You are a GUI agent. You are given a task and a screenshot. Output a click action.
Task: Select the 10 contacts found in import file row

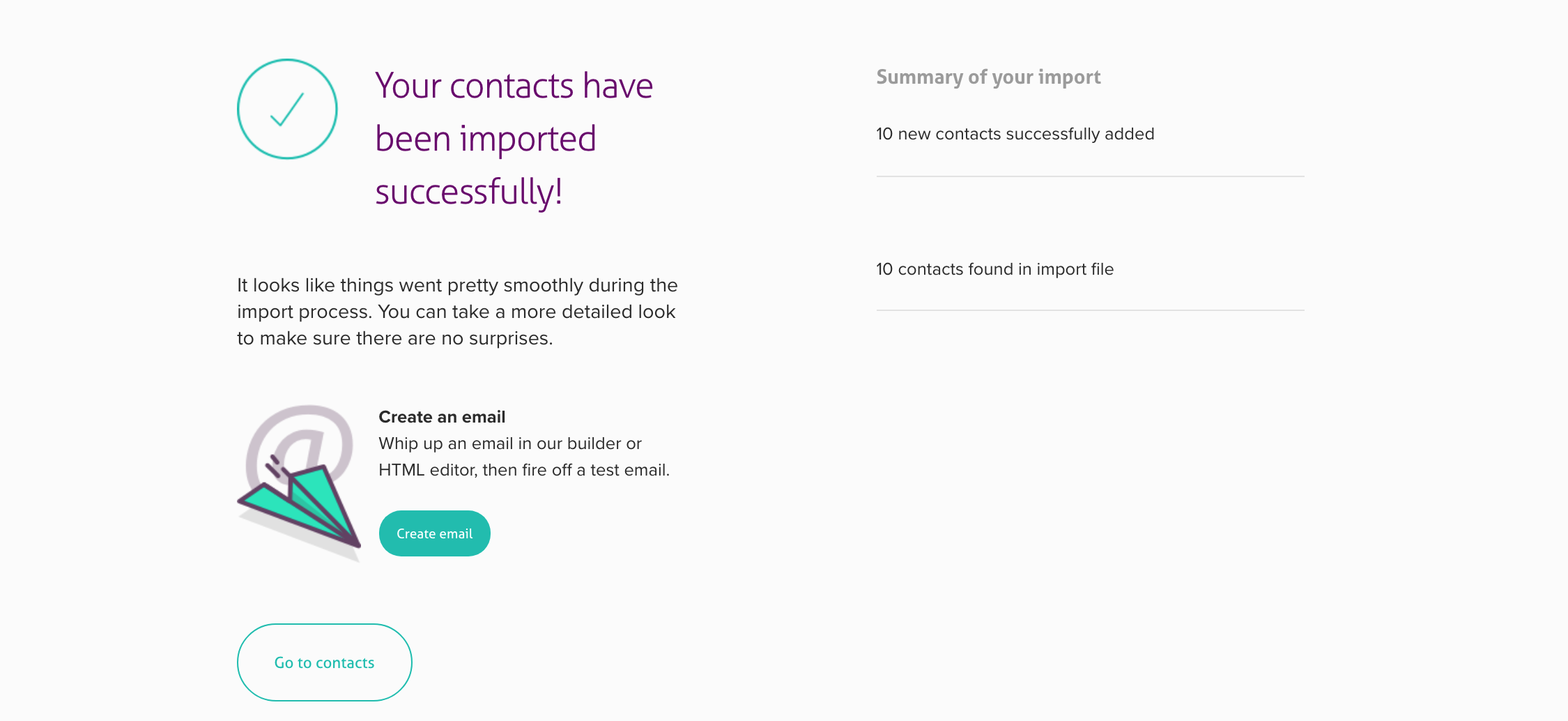[994, 269]
